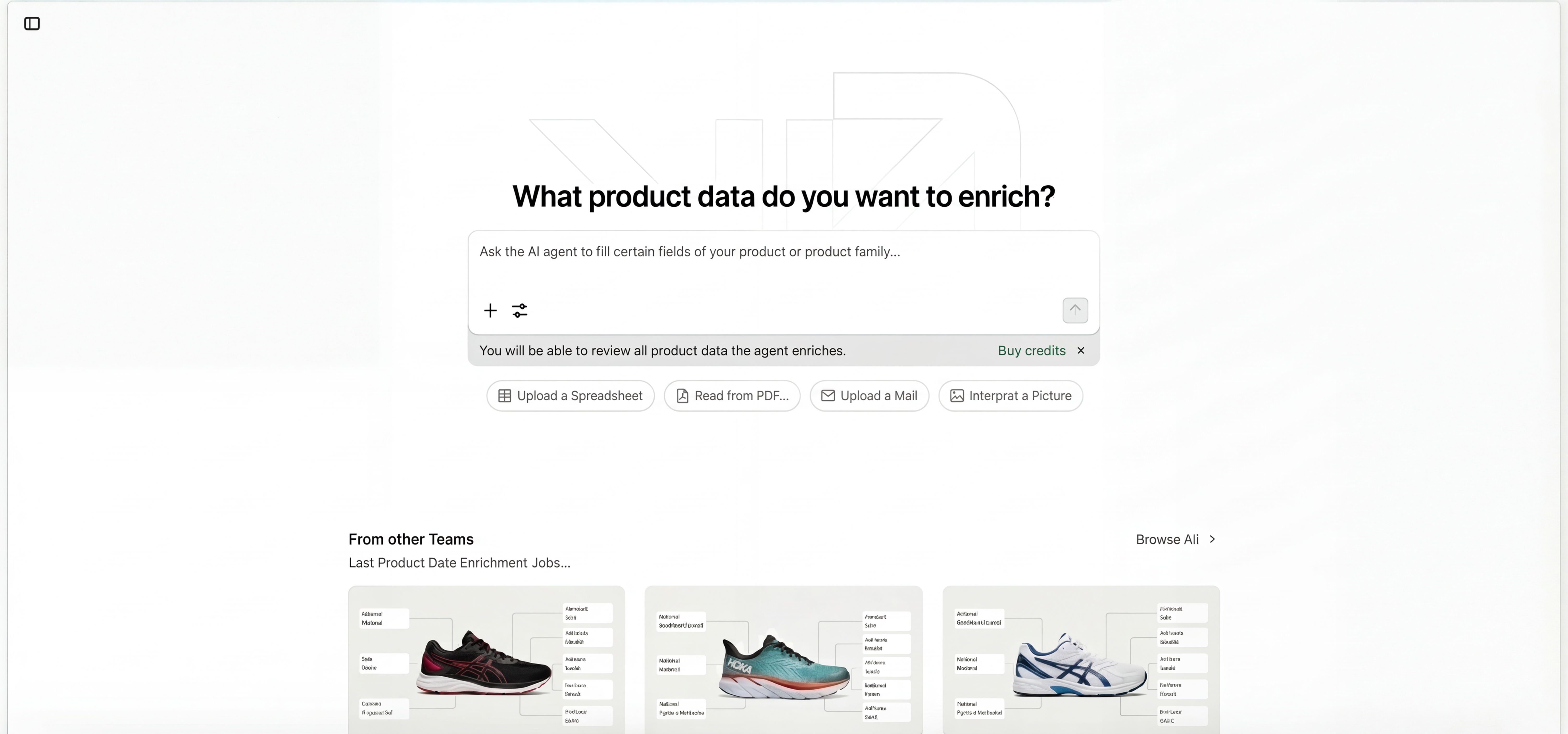1568x734 pixels.
Task: Click the picture image icon
Action: [x=956, y=396]
